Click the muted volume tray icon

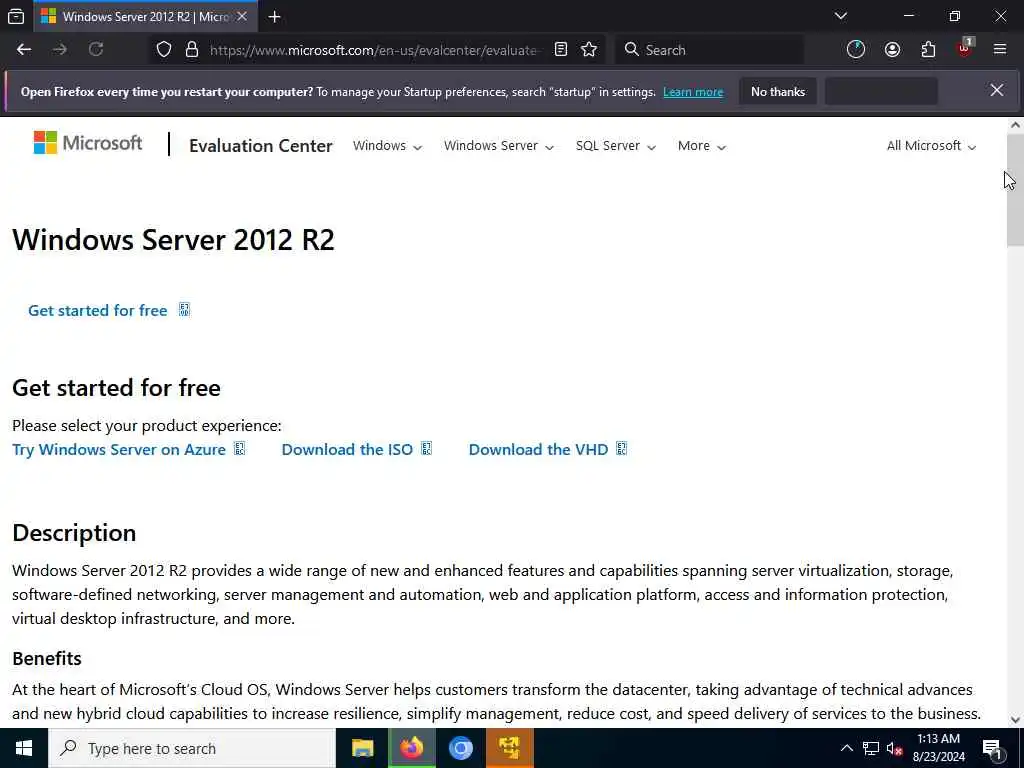click(x=894, y=748)
